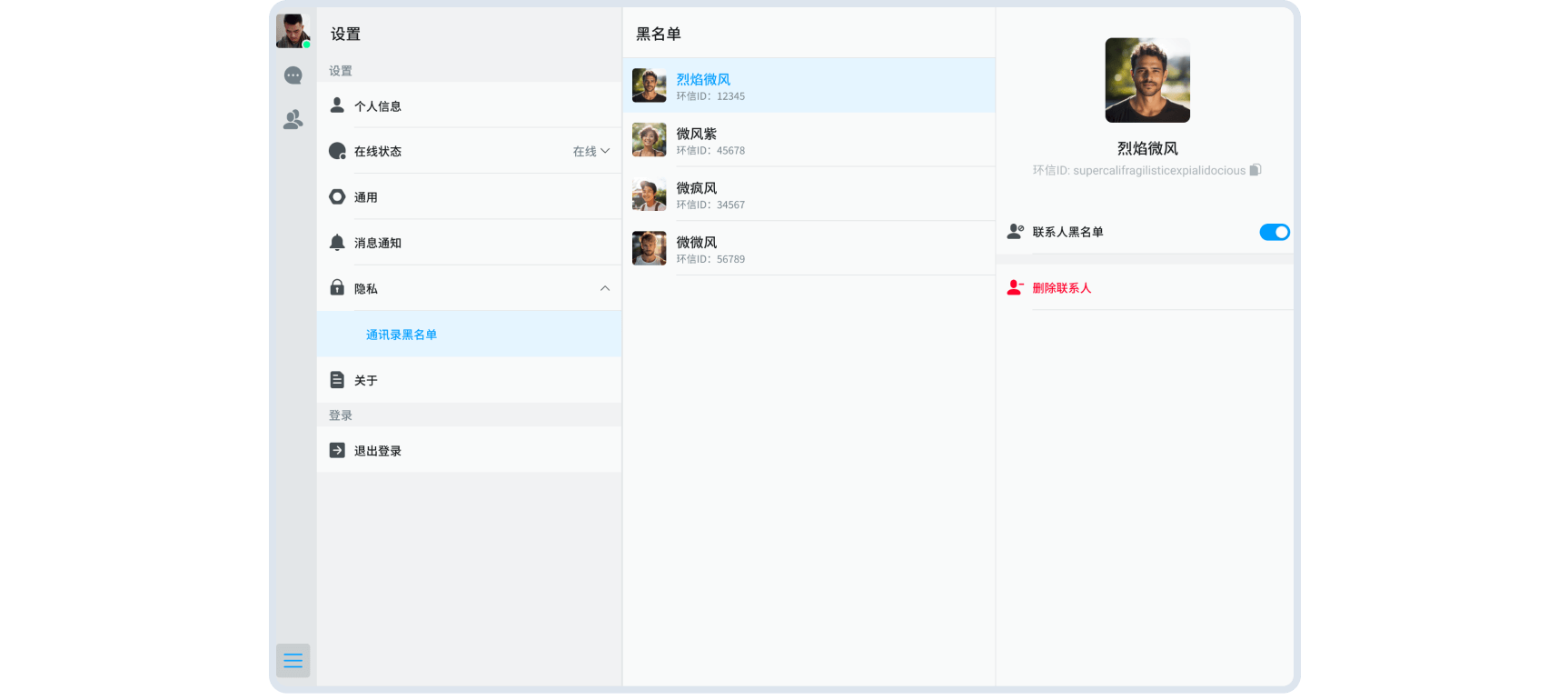Open the 关于 page
Image resolution: width=1568 pixels, height=700 pixels.
[366, 380]
